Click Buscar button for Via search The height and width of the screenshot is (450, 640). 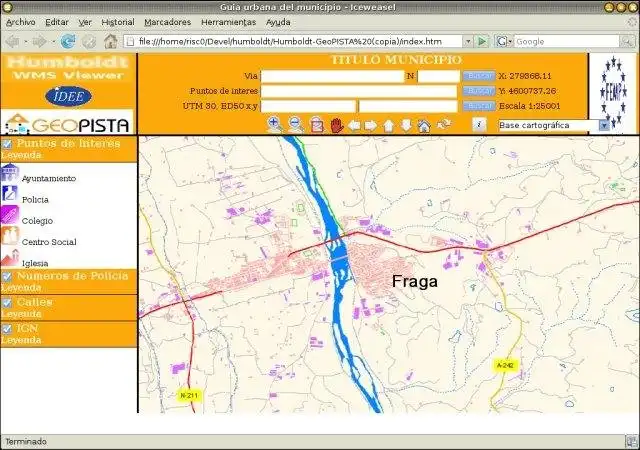(x=479, y=76)
